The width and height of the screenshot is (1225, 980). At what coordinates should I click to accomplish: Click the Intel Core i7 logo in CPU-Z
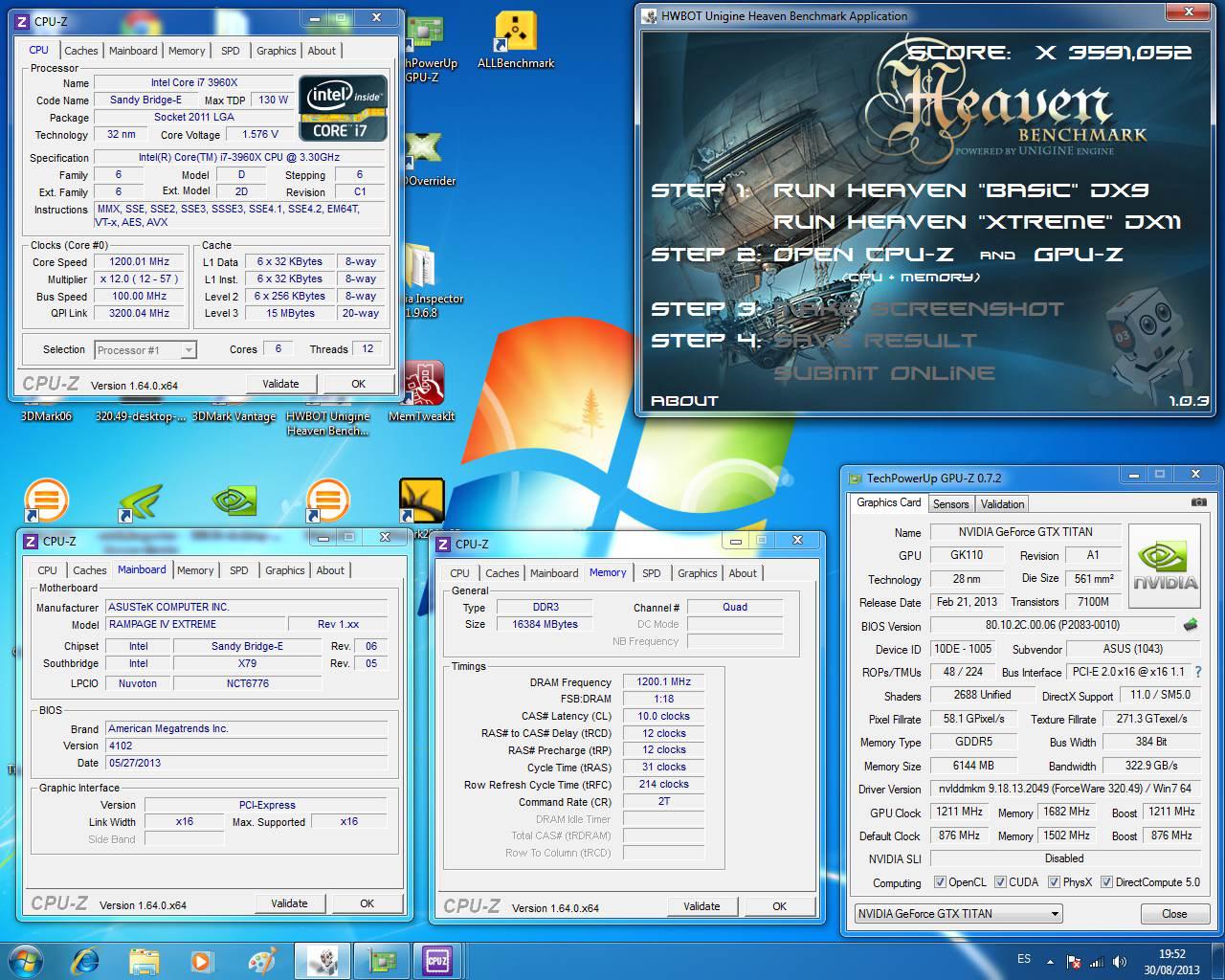(343, 108)
